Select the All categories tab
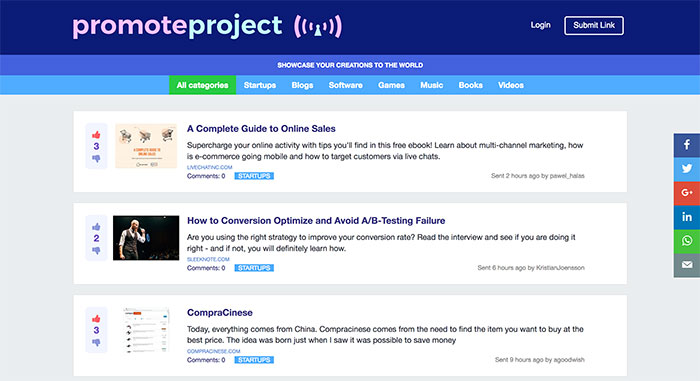This screenshot has height=381, width=700. coord(202,85)
